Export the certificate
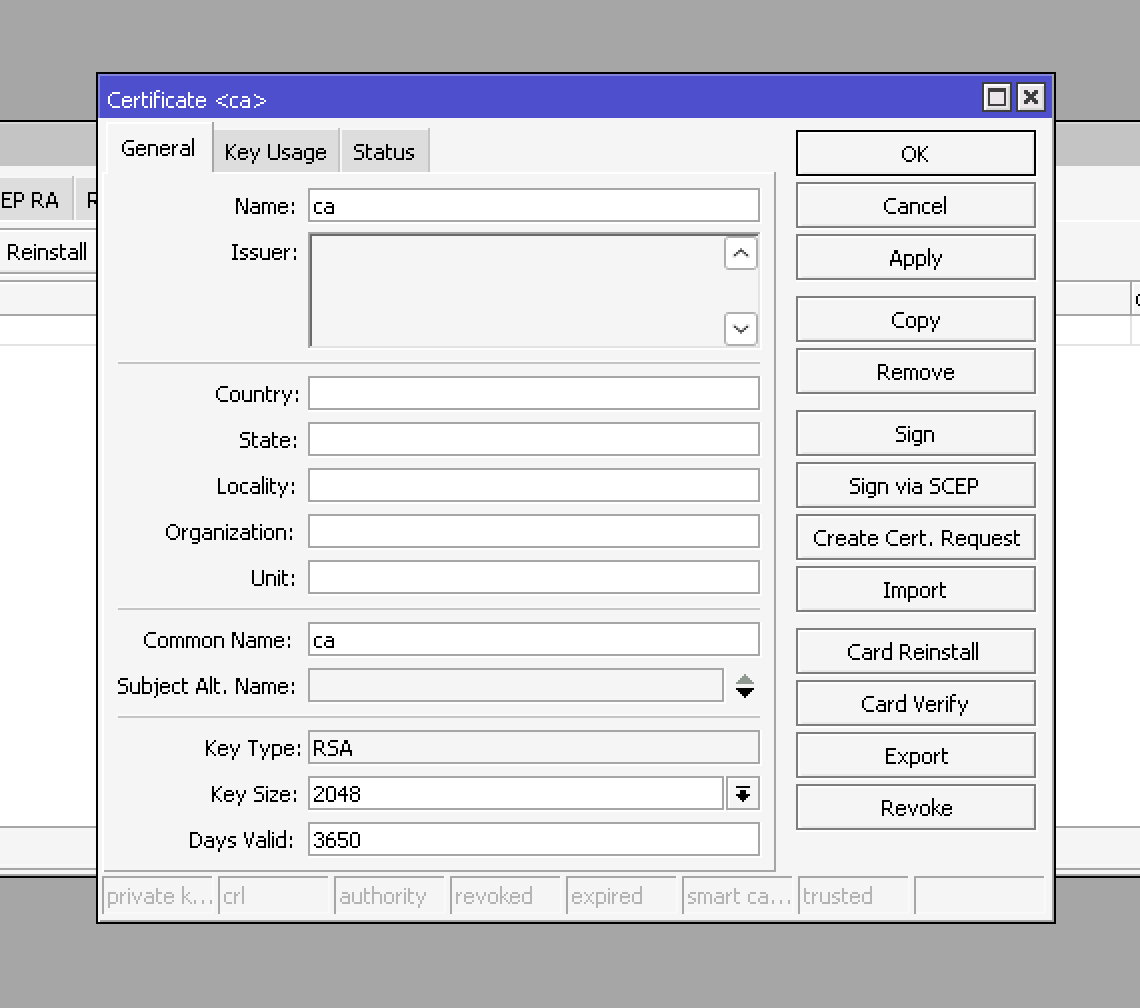Image resolution: width=1140 pixels, height=1008 pixels. 915,756
